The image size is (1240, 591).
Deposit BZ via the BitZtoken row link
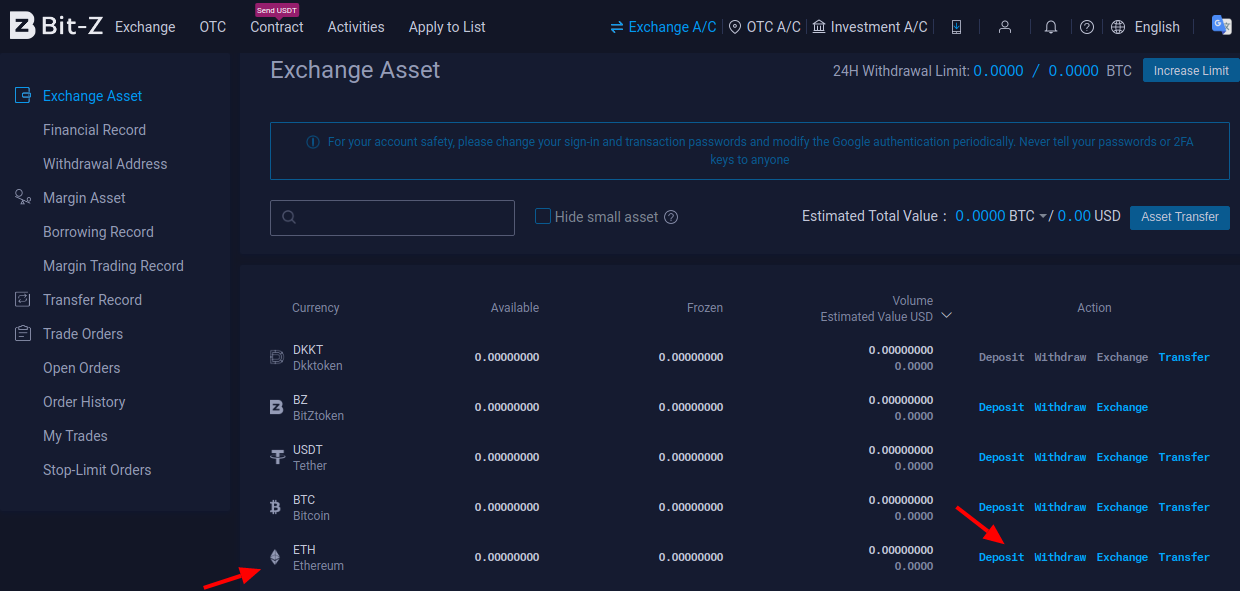pyautogui.click(x=1001, y=407)
